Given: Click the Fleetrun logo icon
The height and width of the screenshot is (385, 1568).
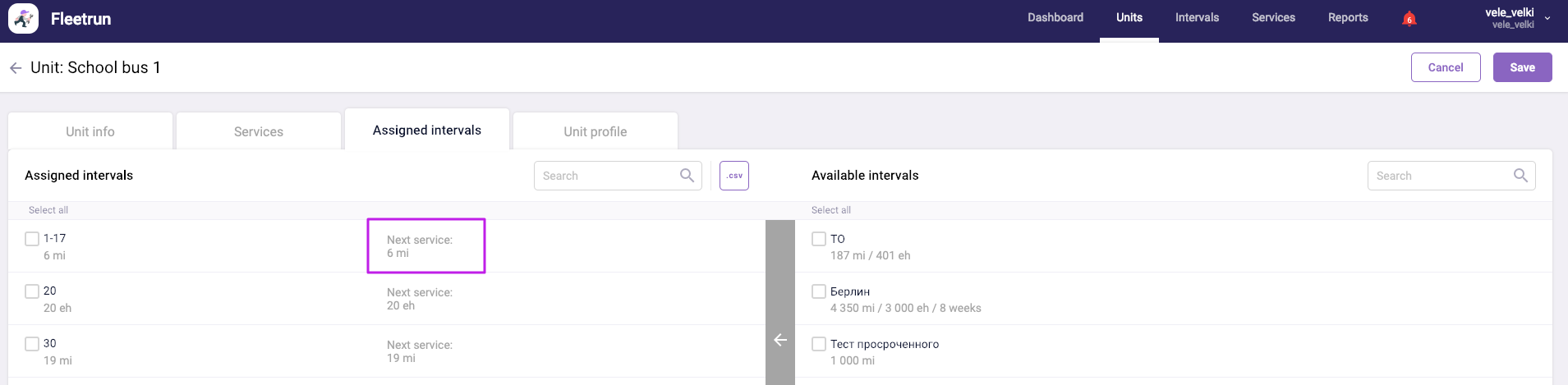Looking at the screenshot, I should pos(23,18).
